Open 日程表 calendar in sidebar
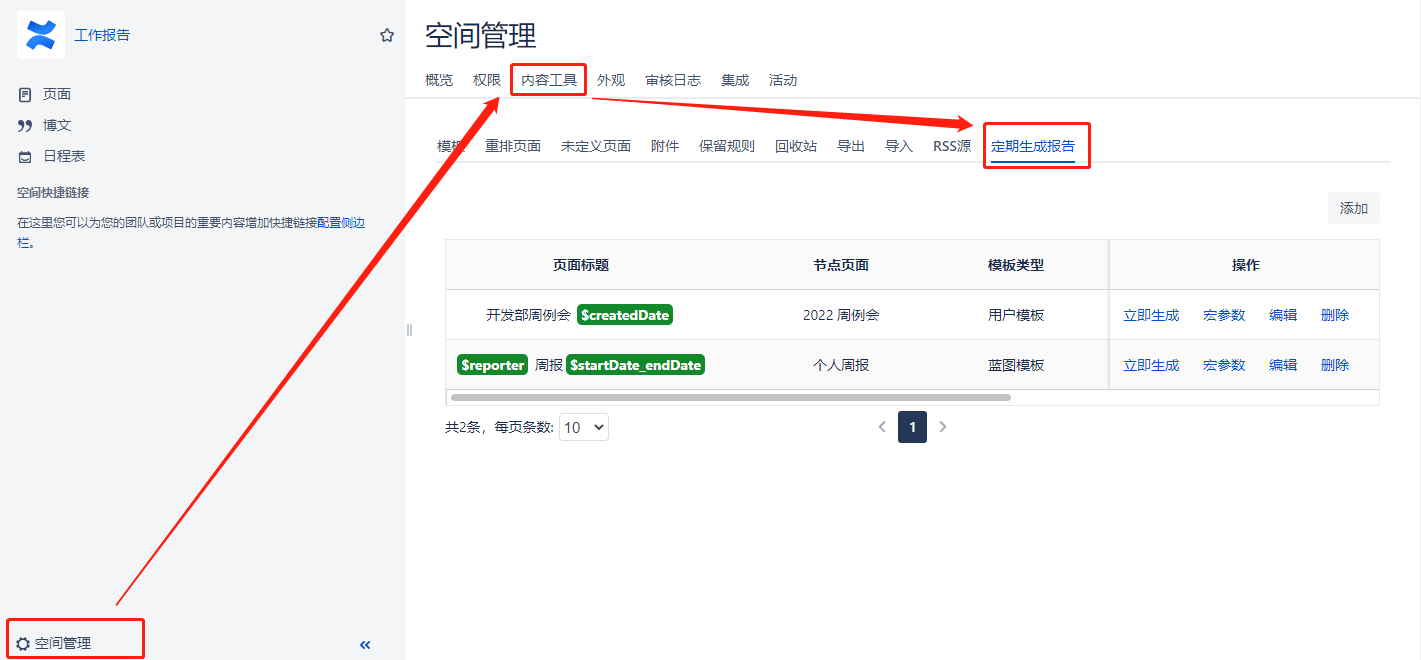 click(63, 156)
